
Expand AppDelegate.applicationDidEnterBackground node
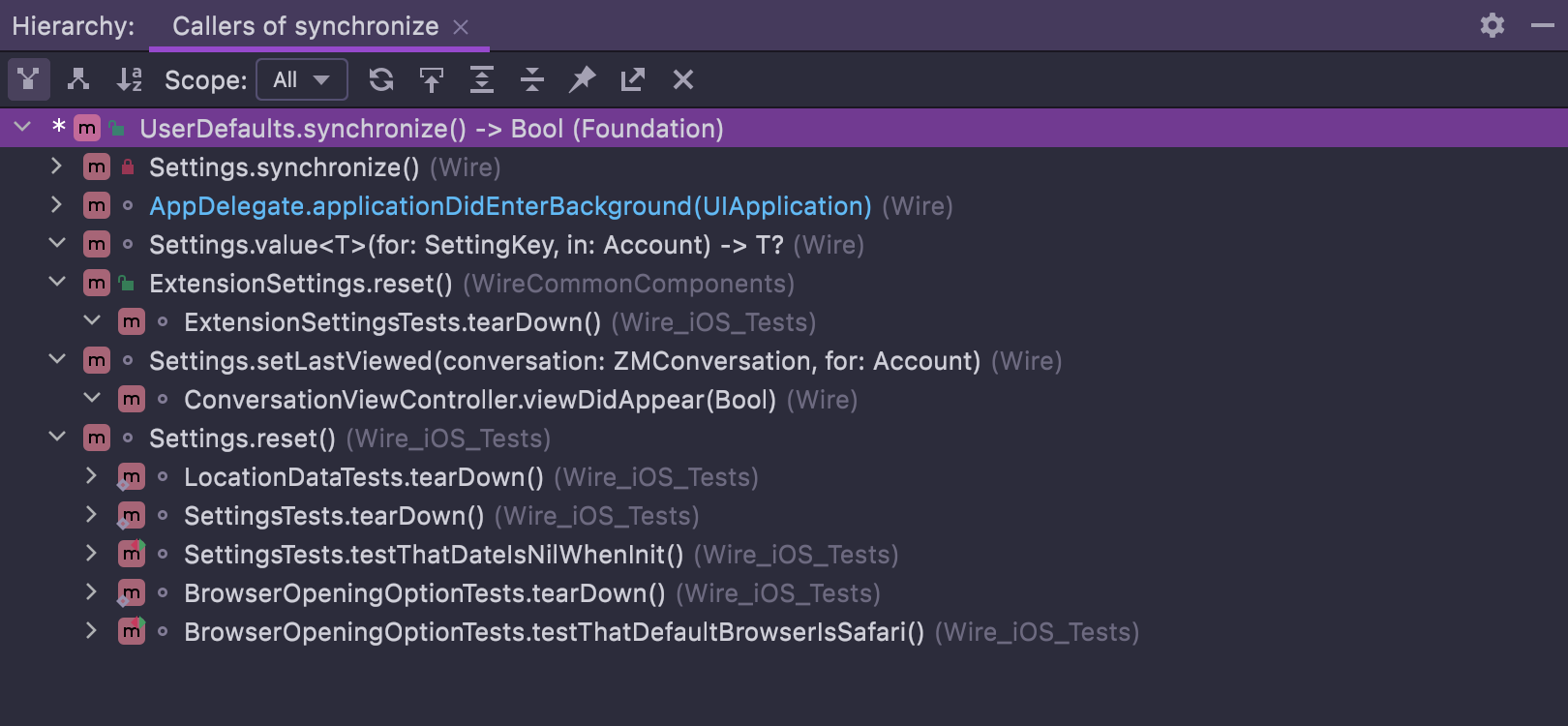(x=56, y=205)
